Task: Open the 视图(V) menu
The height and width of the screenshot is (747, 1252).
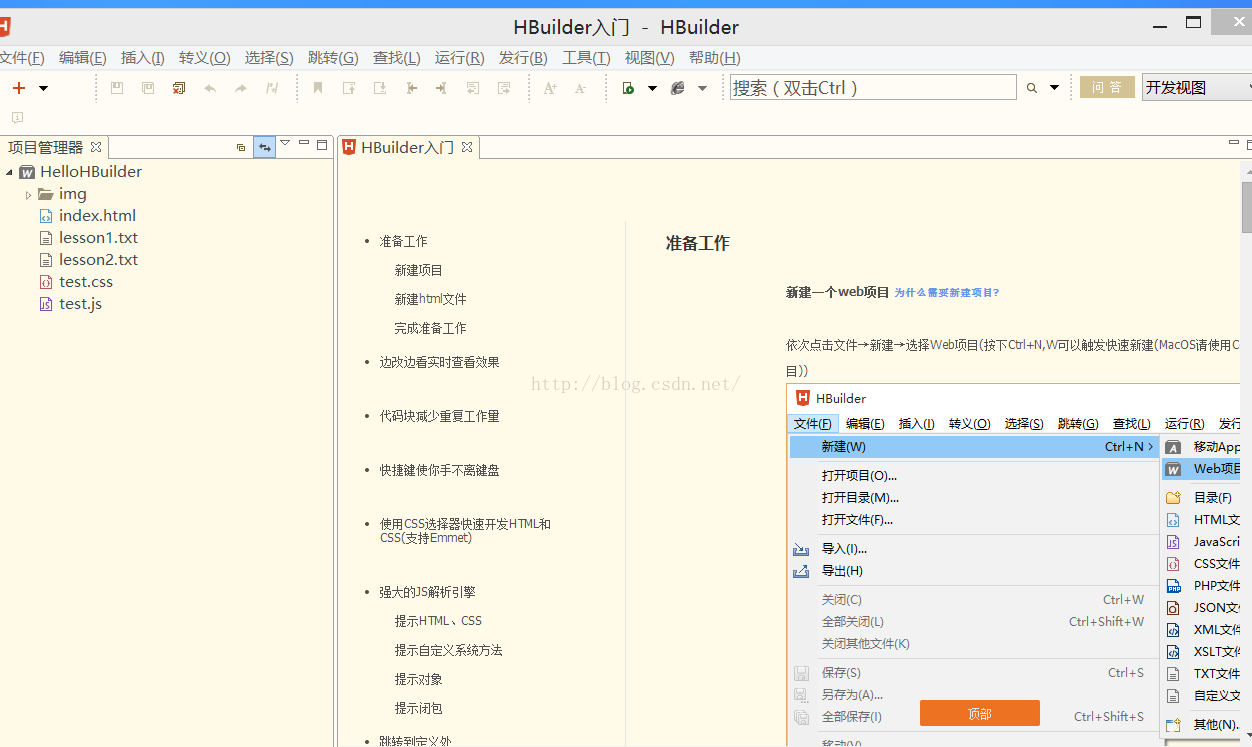Action: point(649,58)
